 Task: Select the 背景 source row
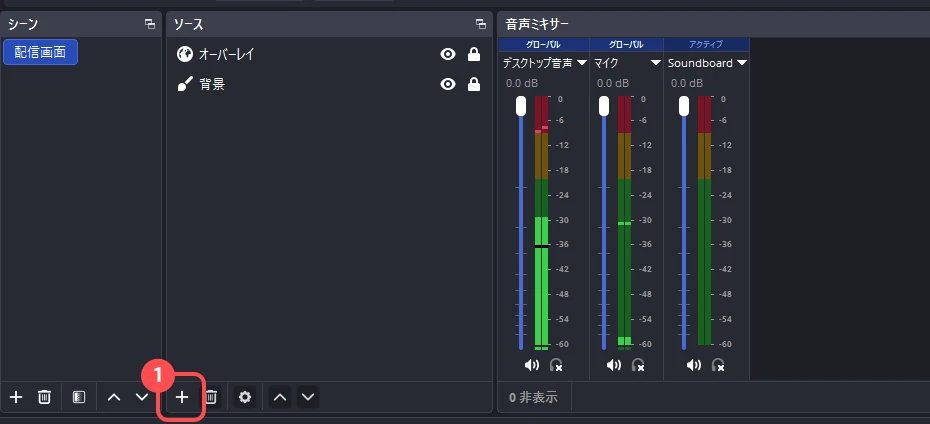pyautogui.click(x=329, y=84)
